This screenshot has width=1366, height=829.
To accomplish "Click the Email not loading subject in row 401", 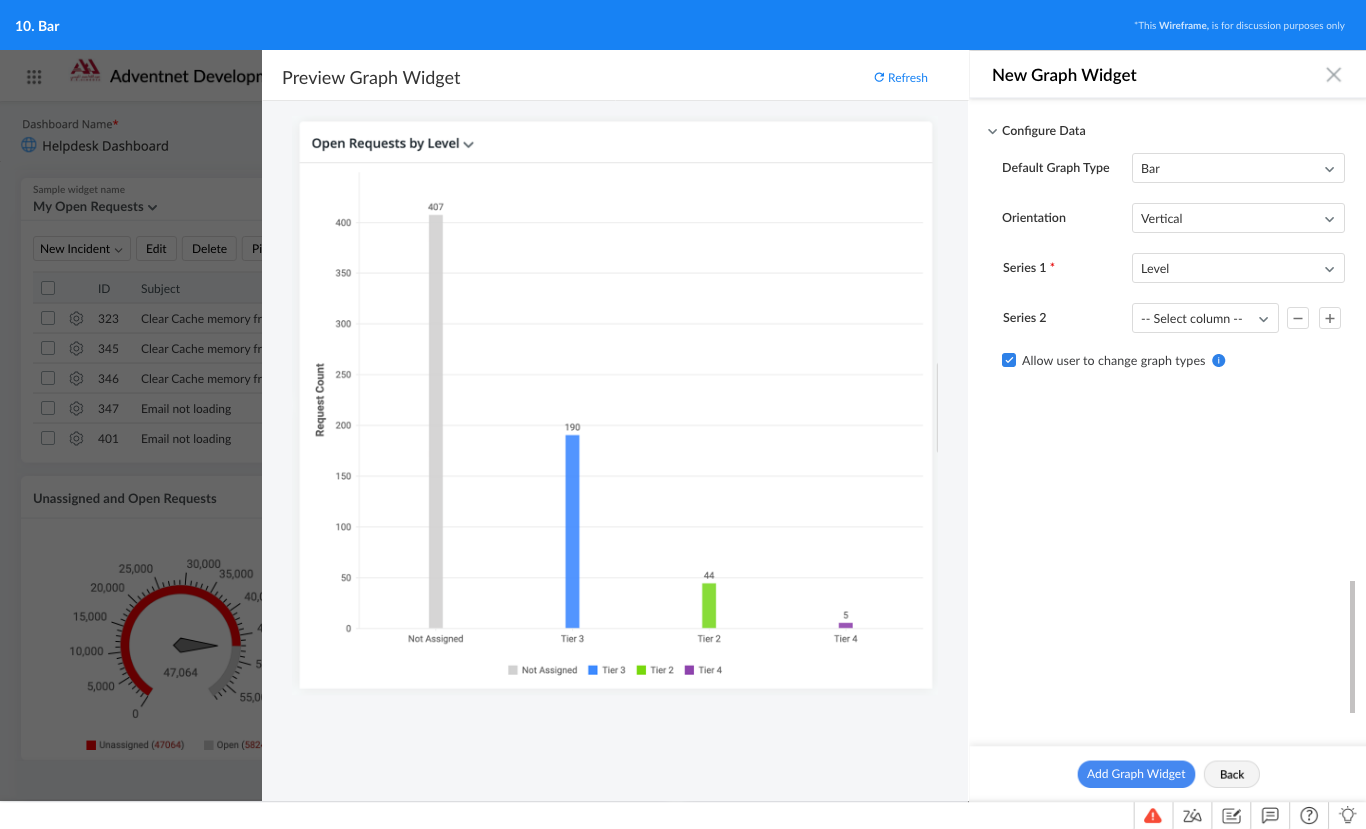I will click(186, 439).
